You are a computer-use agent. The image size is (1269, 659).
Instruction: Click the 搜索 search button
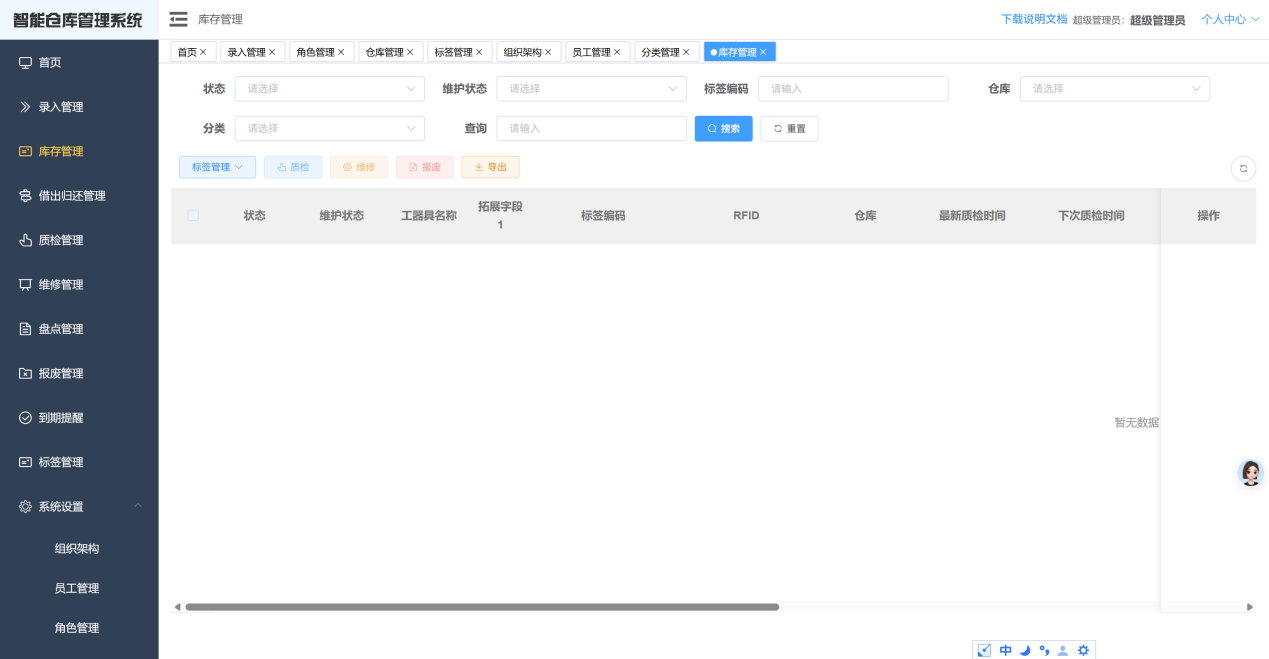tap(723, 128)
